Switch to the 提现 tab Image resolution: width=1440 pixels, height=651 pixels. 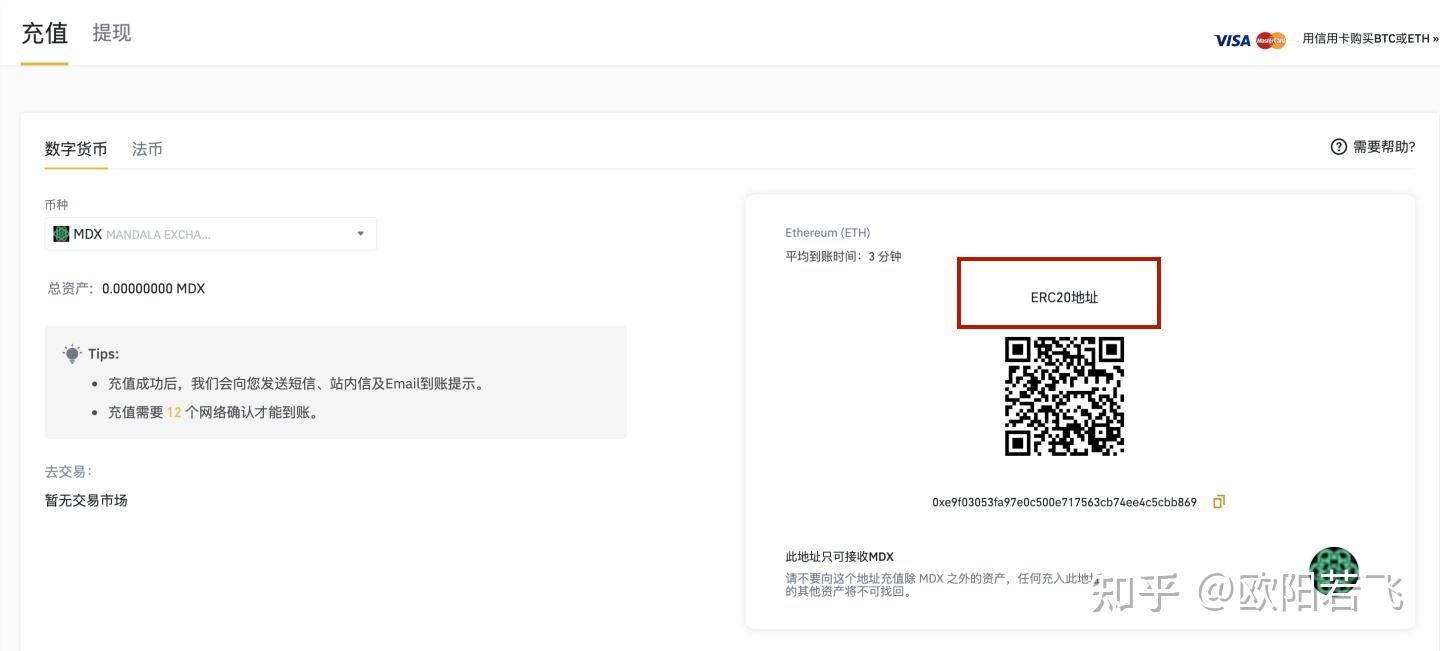(112, 32)
